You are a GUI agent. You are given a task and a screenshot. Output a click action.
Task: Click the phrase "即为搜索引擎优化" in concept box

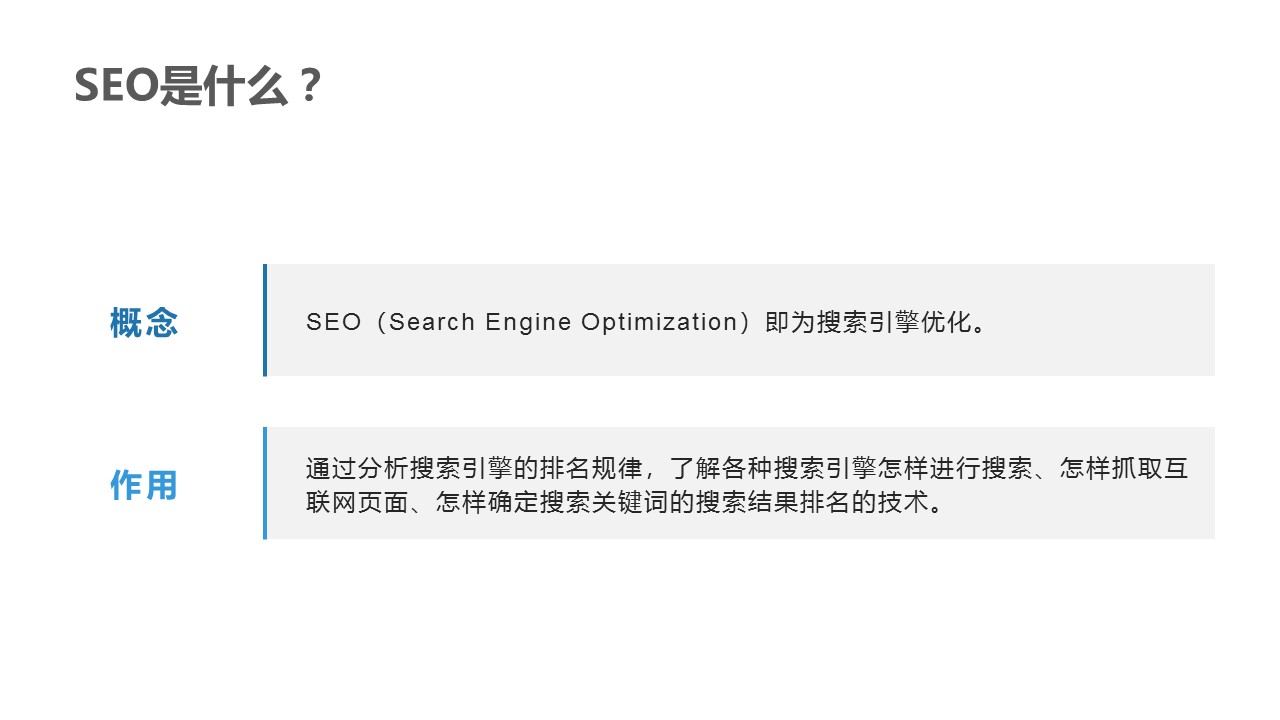(868, 323)
